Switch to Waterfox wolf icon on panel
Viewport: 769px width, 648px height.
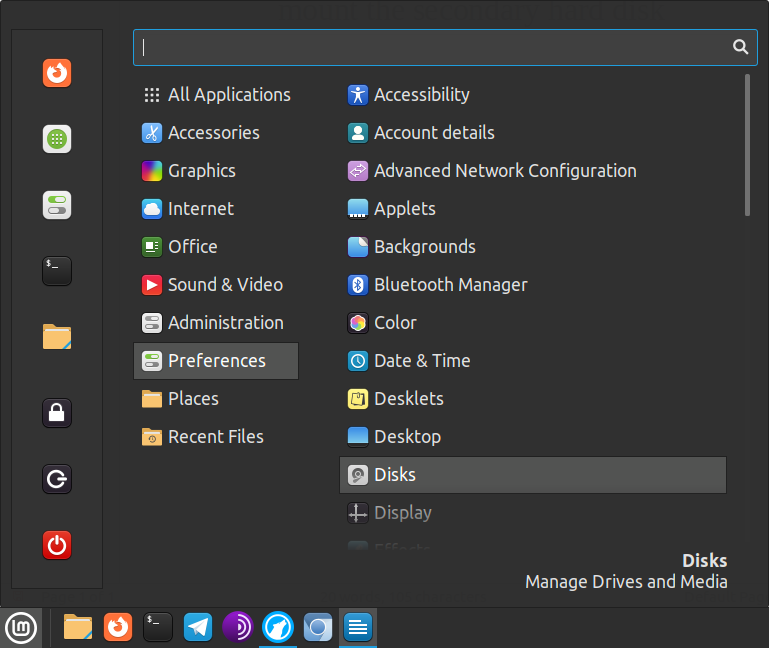[x=278, y=627]
